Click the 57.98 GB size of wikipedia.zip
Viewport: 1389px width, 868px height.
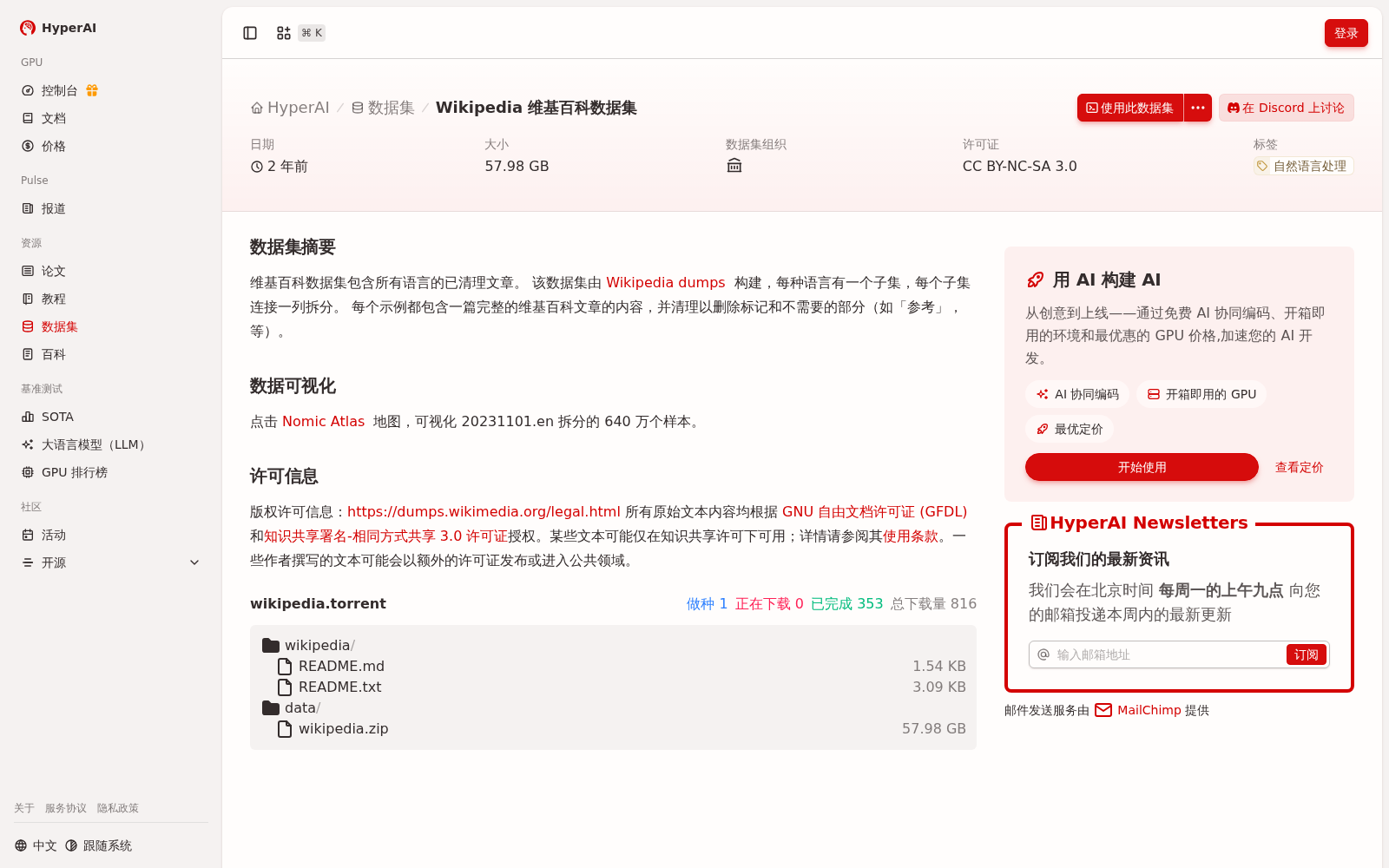[x=933, y=728]
